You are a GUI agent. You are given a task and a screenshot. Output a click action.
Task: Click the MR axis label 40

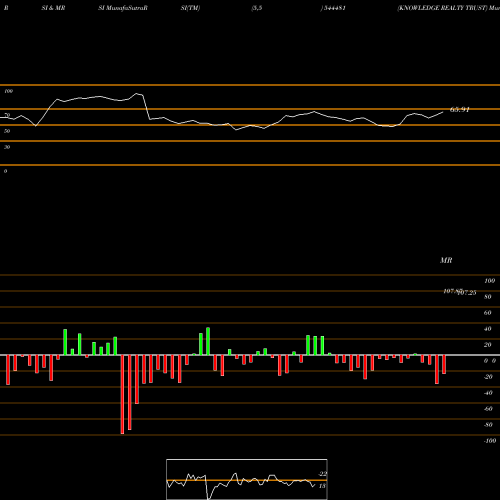tap(488, 329)
